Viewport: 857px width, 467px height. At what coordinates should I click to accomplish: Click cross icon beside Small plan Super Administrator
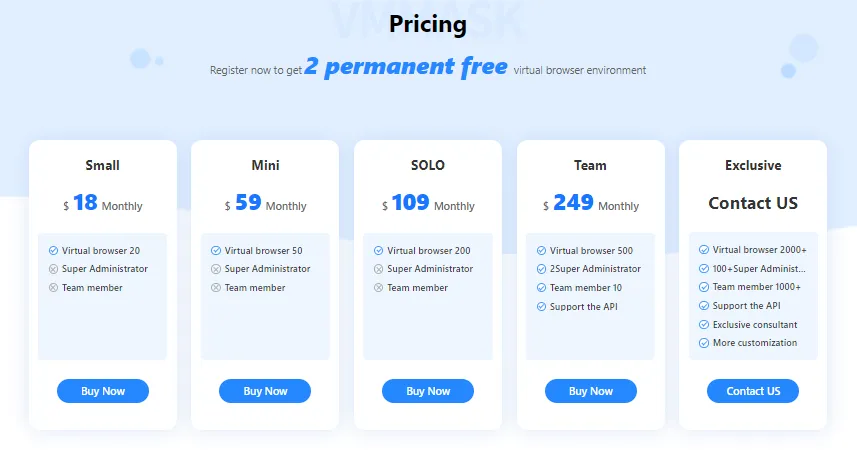53,269
